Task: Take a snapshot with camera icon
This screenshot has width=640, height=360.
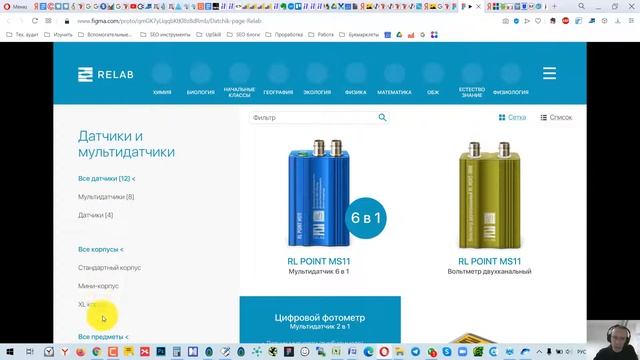Action: click(505, 21)
